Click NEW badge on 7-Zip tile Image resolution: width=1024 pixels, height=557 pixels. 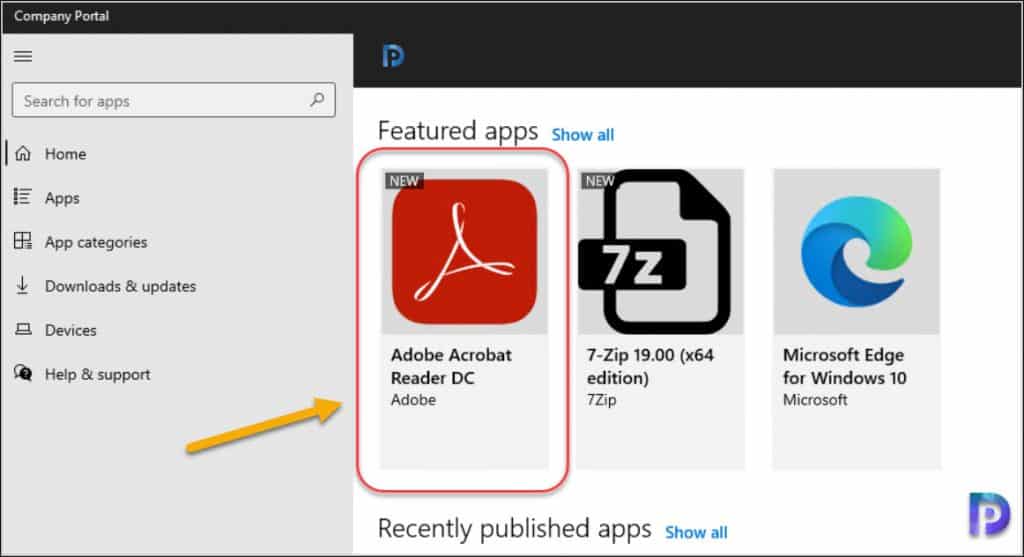(x=600, y=181)
